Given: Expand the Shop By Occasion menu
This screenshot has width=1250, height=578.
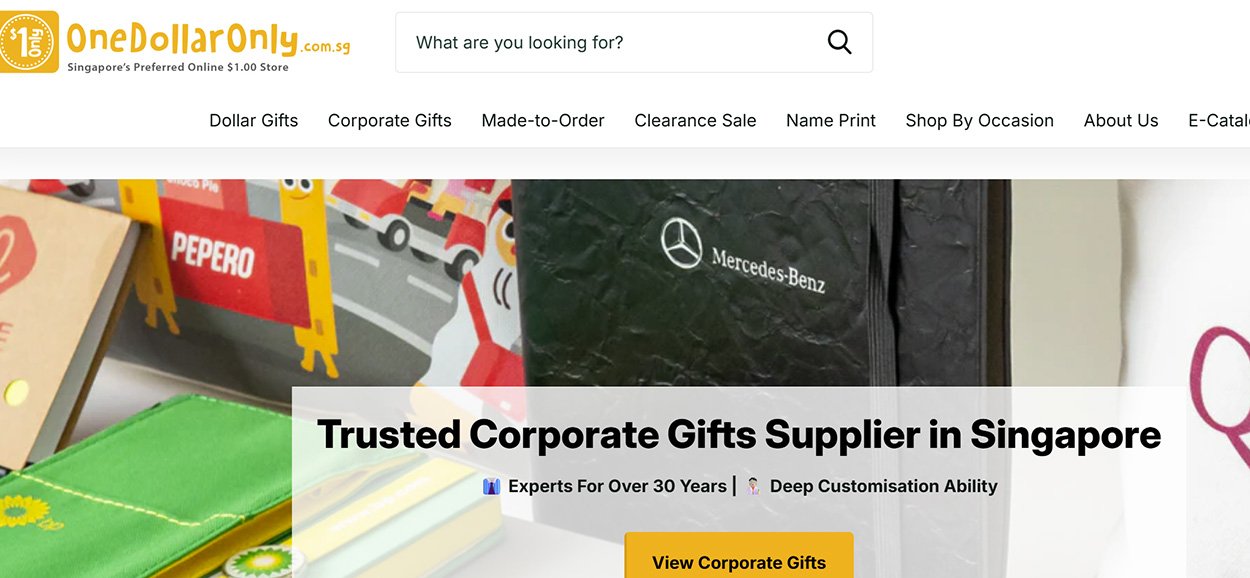Looking at the screenshot, I should pos(980,121).
